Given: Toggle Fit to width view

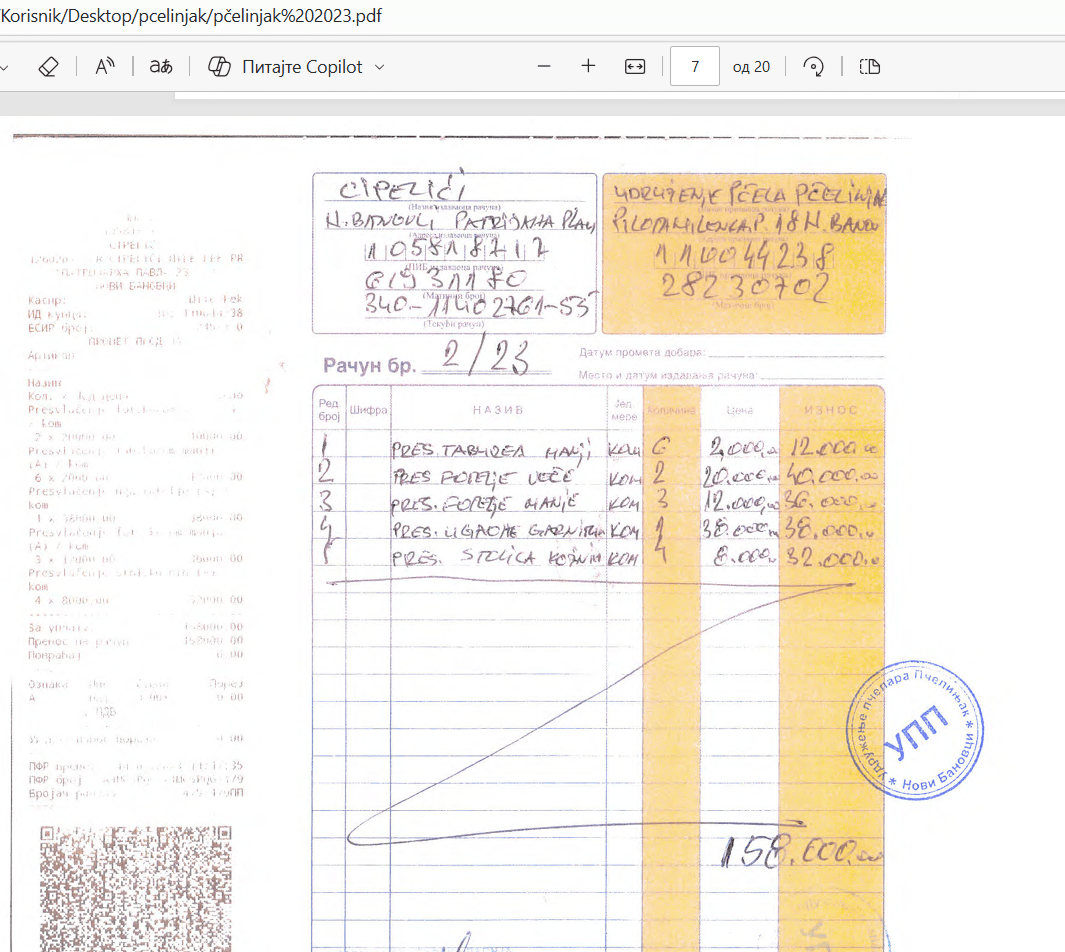Looking at the screenshot, I should tap(635, 67).
